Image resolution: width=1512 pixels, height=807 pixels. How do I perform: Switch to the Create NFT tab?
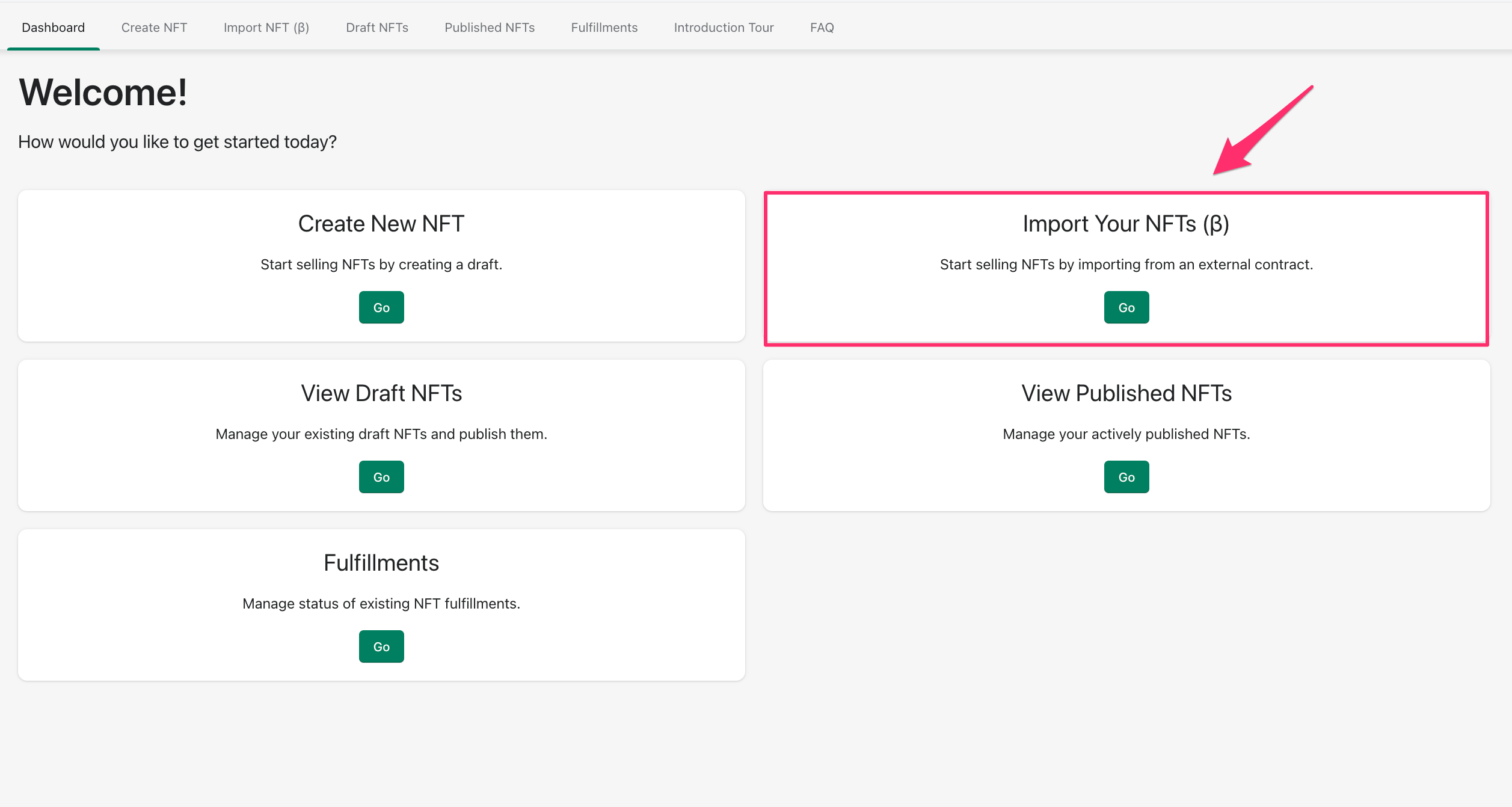click(154, 28)
